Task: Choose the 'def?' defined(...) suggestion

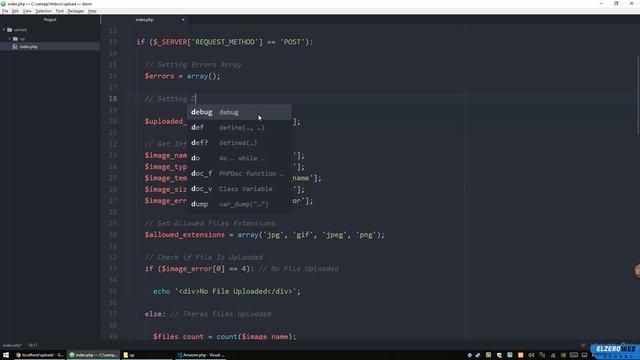Action: [x=239, y=143]
